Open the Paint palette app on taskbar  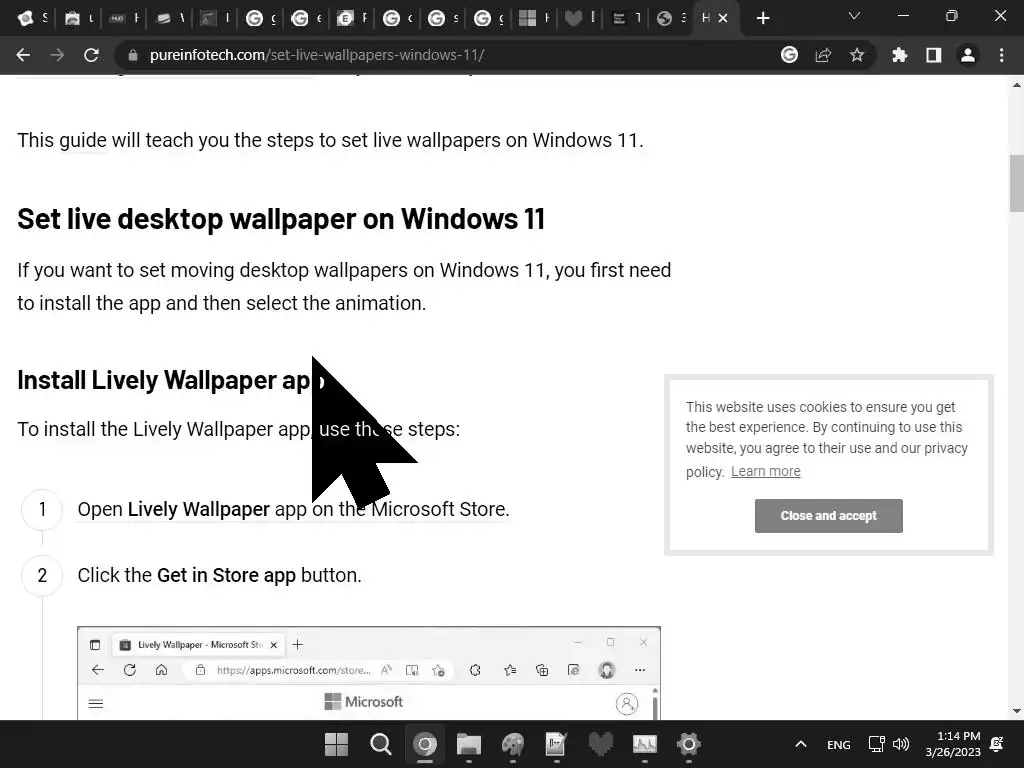pos(513,744)
